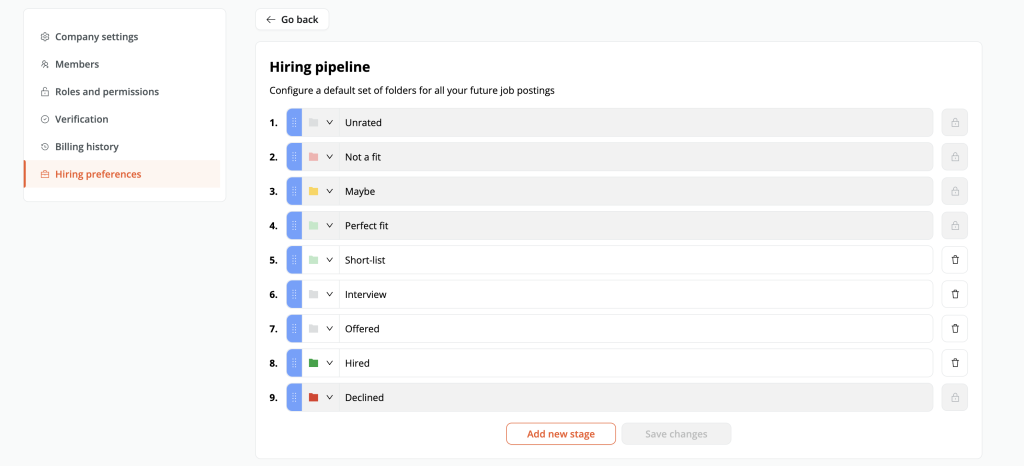Click the trash icon for Offered stage
This screenshot has width=1024, height=466.
pyautogui.click(x=955, y=328)
